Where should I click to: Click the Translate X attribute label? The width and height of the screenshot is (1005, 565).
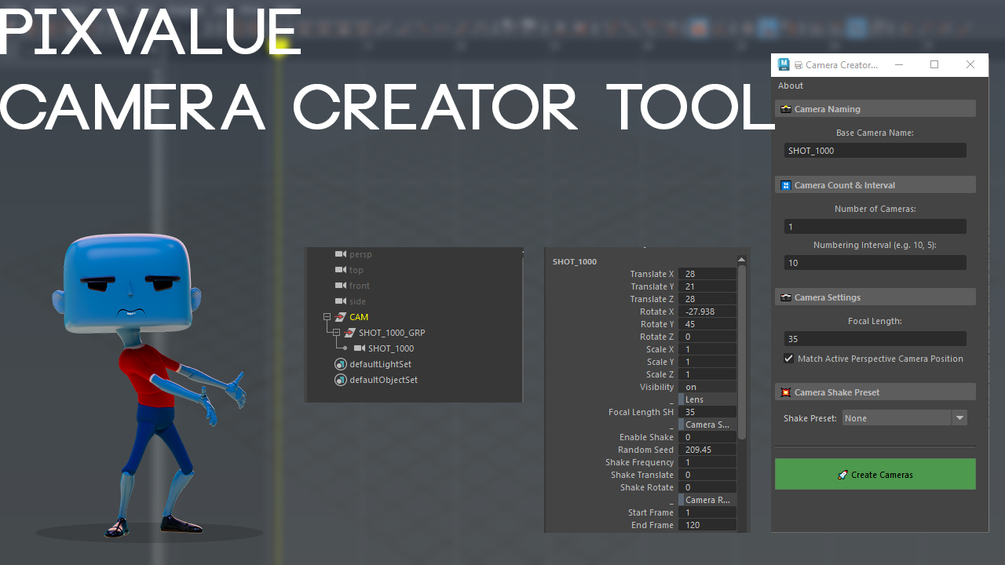[x=651, y=274]
